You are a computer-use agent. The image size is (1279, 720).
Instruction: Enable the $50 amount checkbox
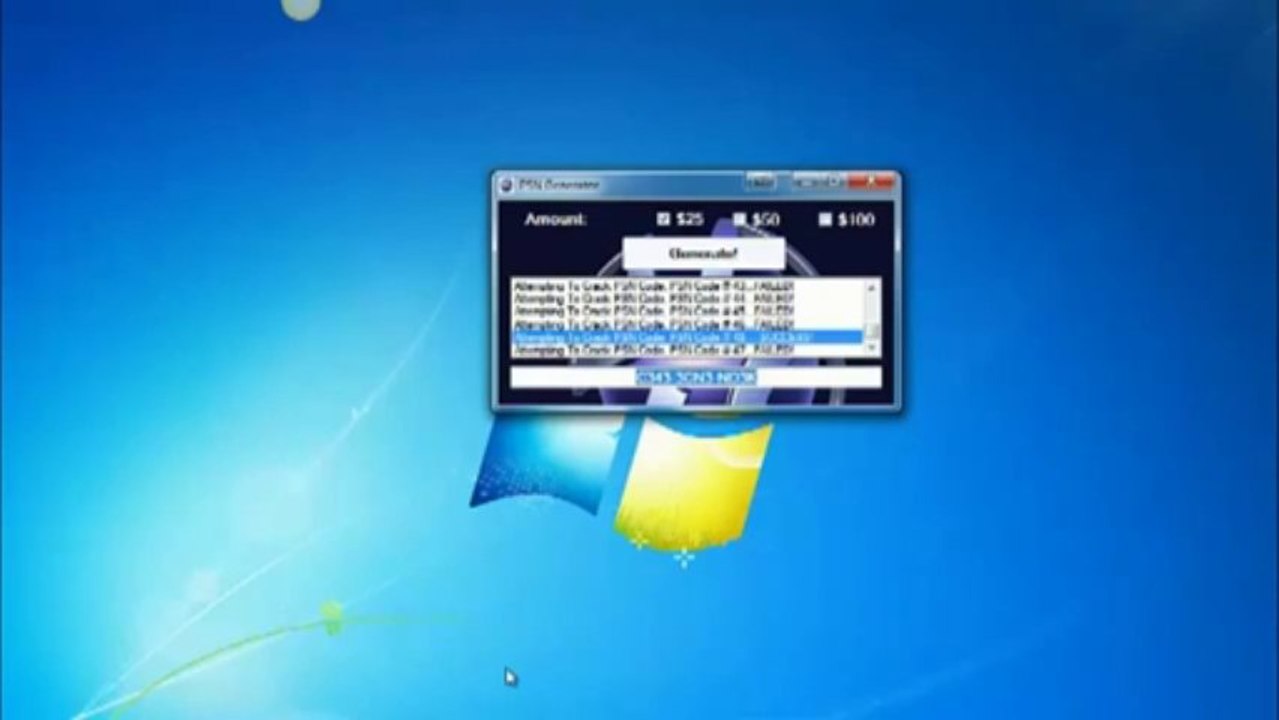[740, 219]
